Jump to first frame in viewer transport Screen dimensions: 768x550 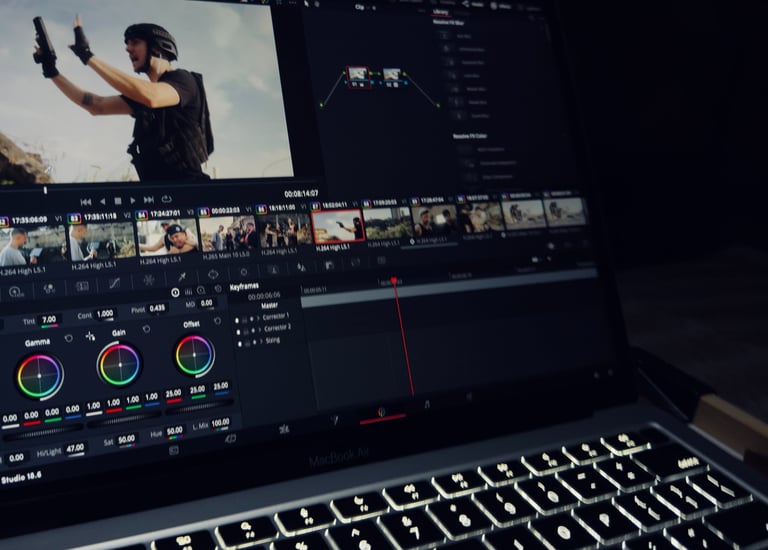pyautogui.click(x=86, y=202)
